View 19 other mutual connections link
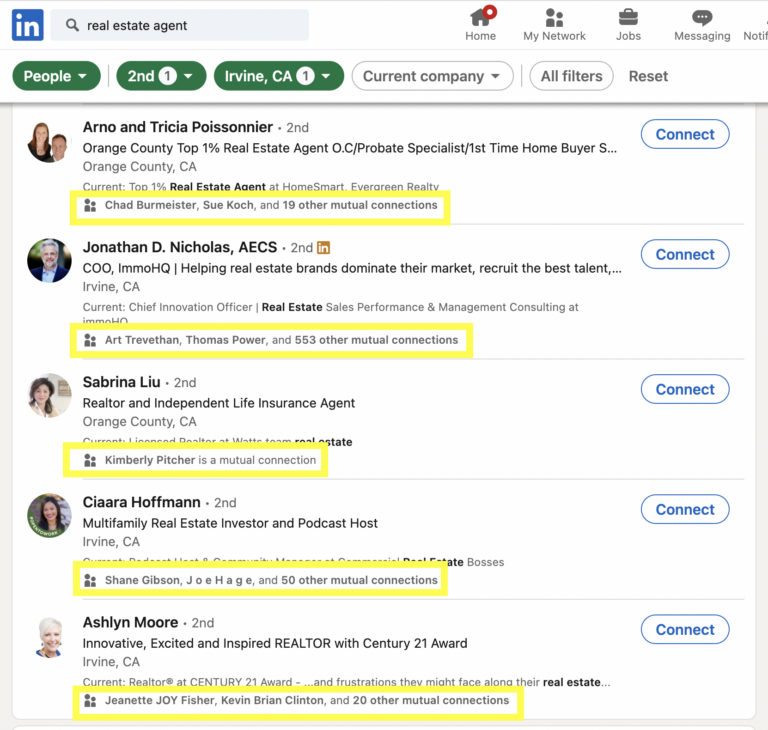Image resolution: width=768 pixels, height=730 pixels. click(360, 205)
